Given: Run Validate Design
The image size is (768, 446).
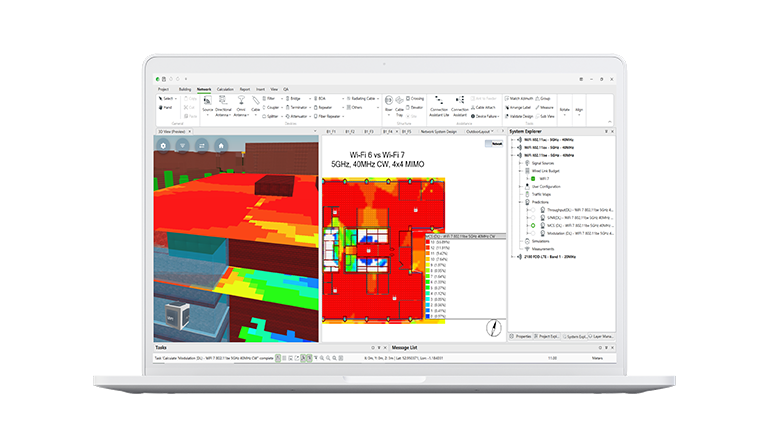Looking at the screenshot, I should (519, 117).
